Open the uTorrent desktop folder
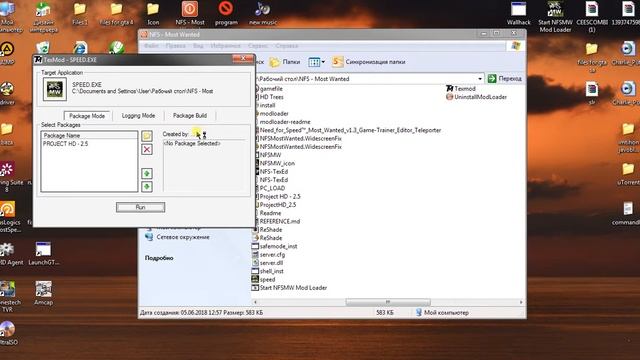The width and height of the screenshot is (640, 360). coord(628,174)
